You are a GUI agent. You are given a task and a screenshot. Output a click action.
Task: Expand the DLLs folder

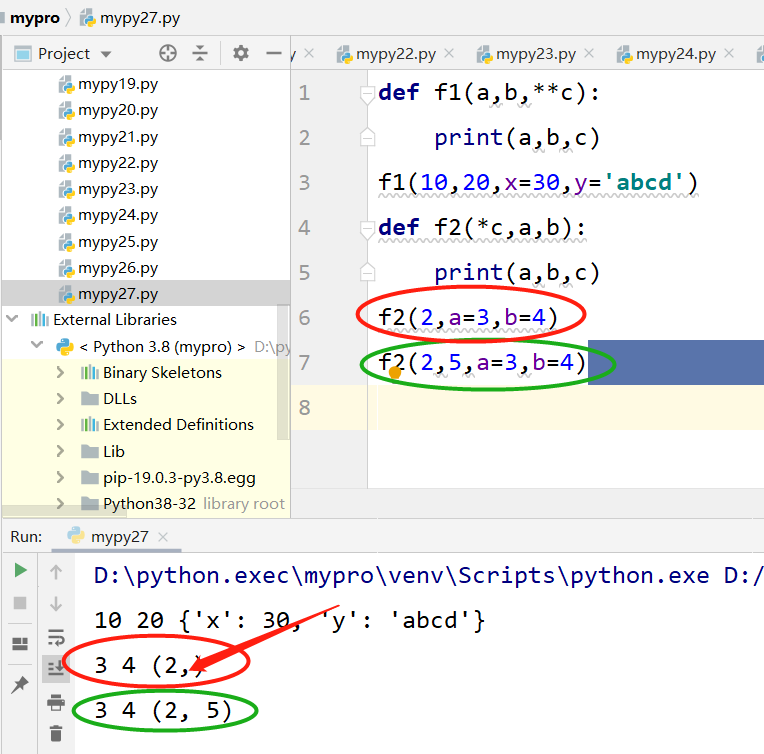tap(60, 399)
